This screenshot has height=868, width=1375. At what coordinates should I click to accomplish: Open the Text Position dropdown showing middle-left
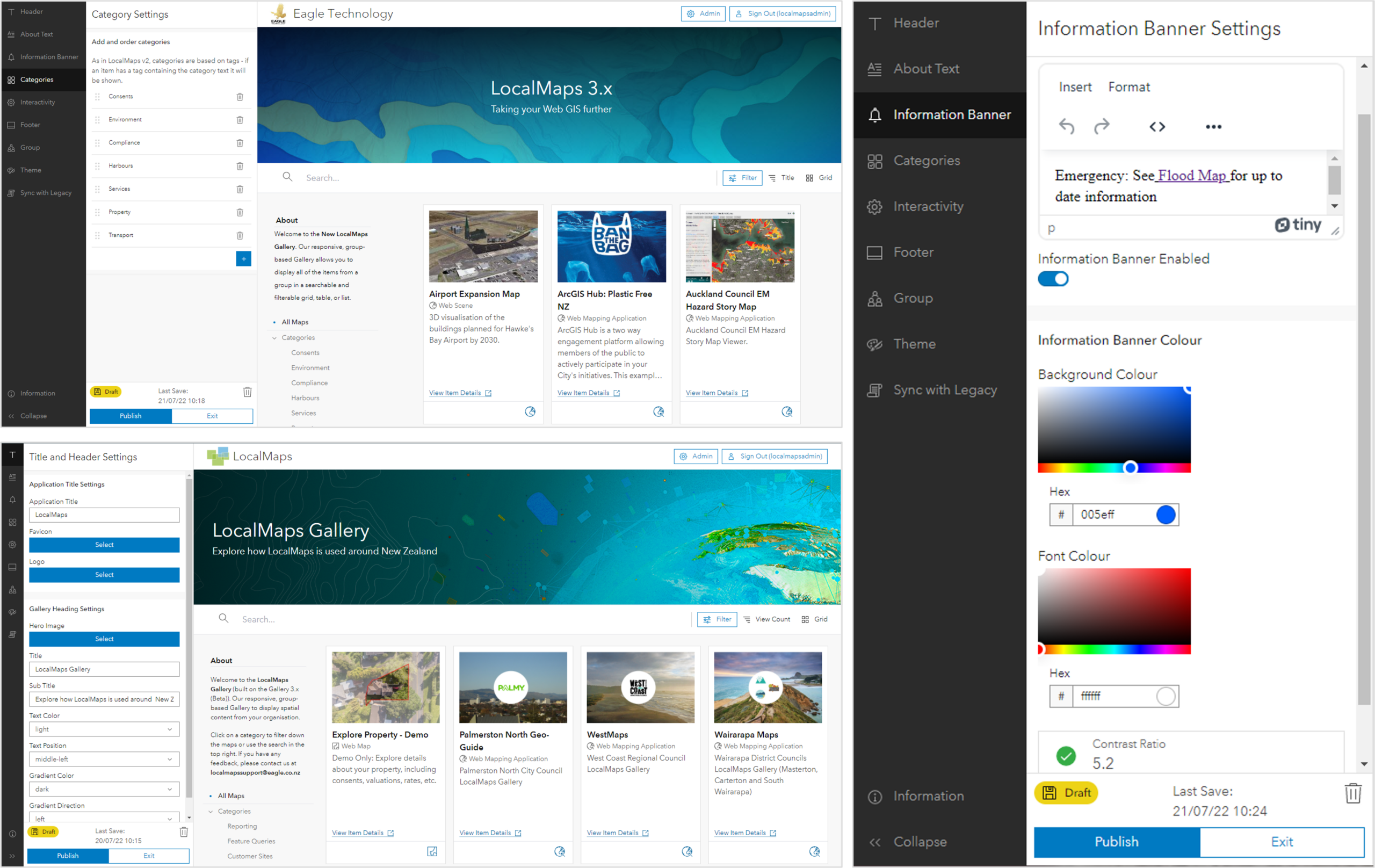104,759
